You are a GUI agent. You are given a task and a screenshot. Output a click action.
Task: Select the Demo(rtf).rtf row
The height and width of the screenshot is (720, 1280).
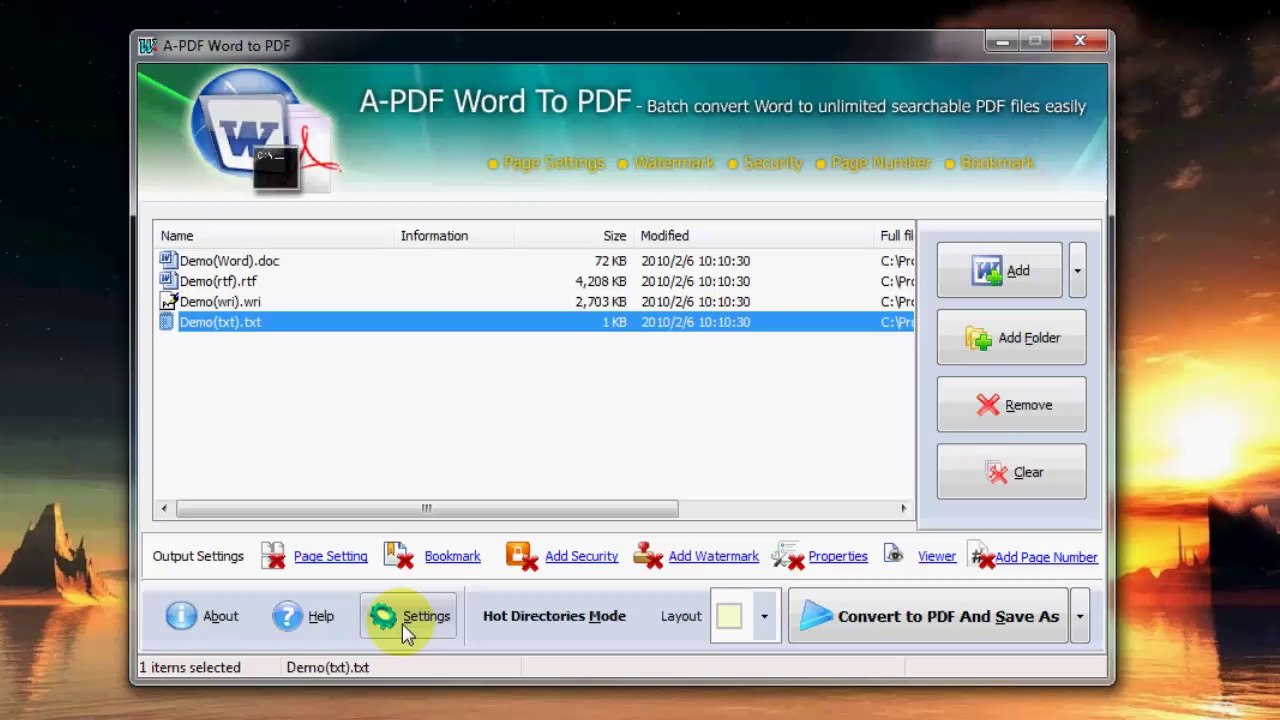point(535,281)
